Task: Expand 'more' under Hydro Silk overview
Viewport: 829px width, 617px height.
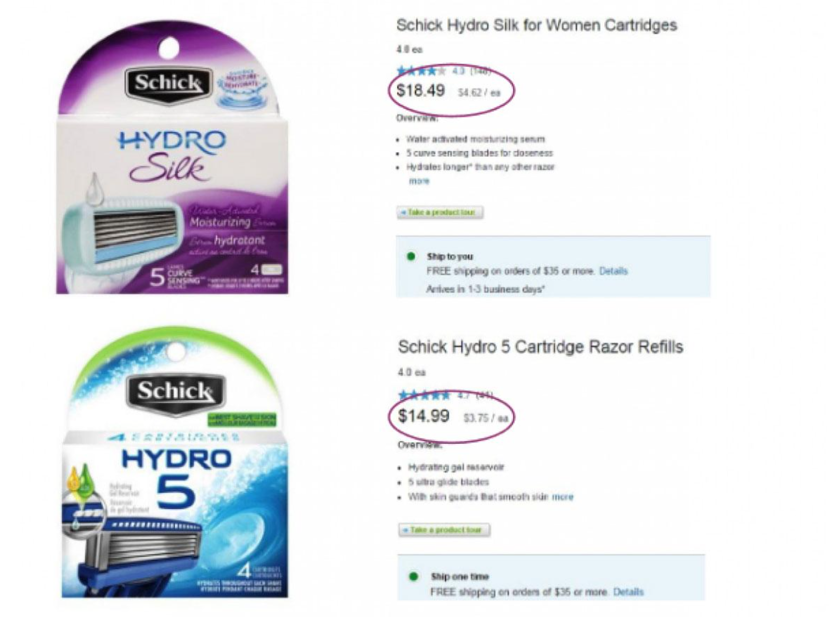Action: 419,181
